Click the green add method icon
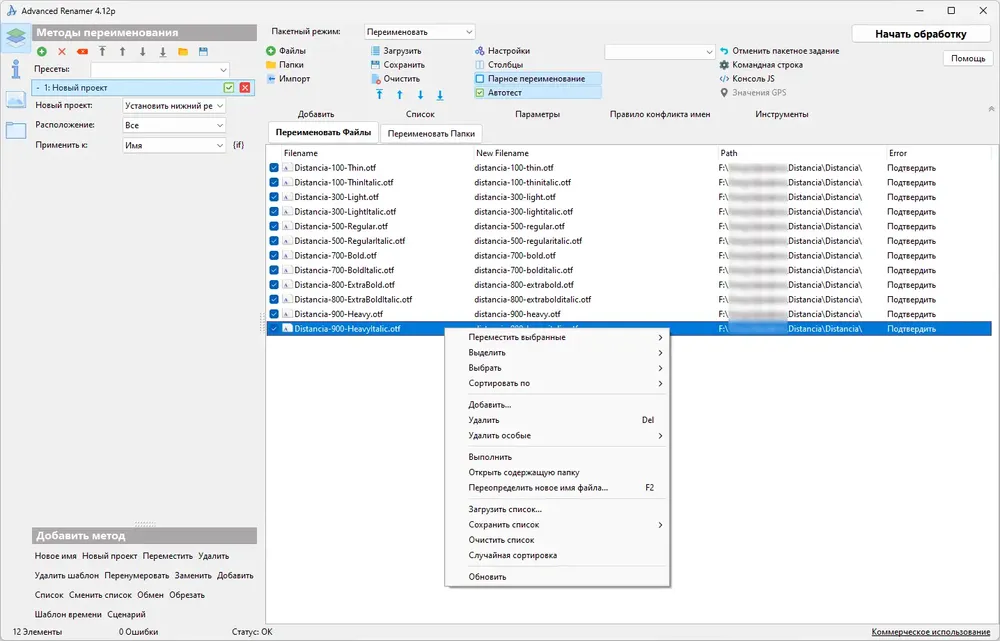 pyautogui.click(x=42, y=52)
